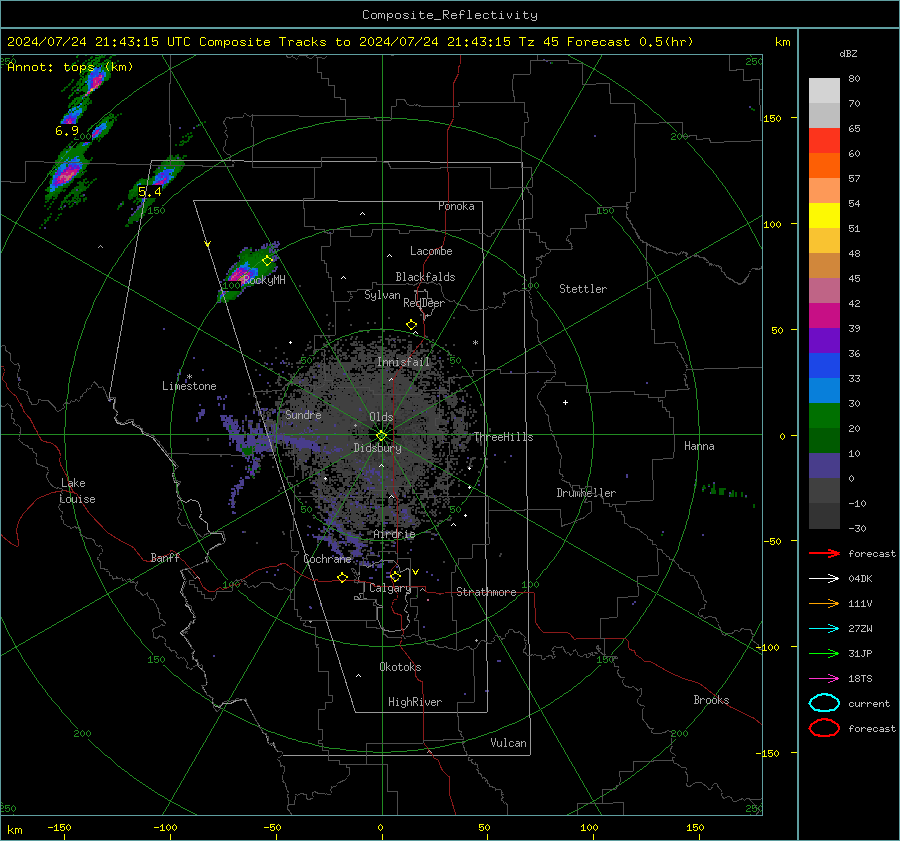The image size is (900, 841).
Task: Click the HighRiver label
Action: 415,702
